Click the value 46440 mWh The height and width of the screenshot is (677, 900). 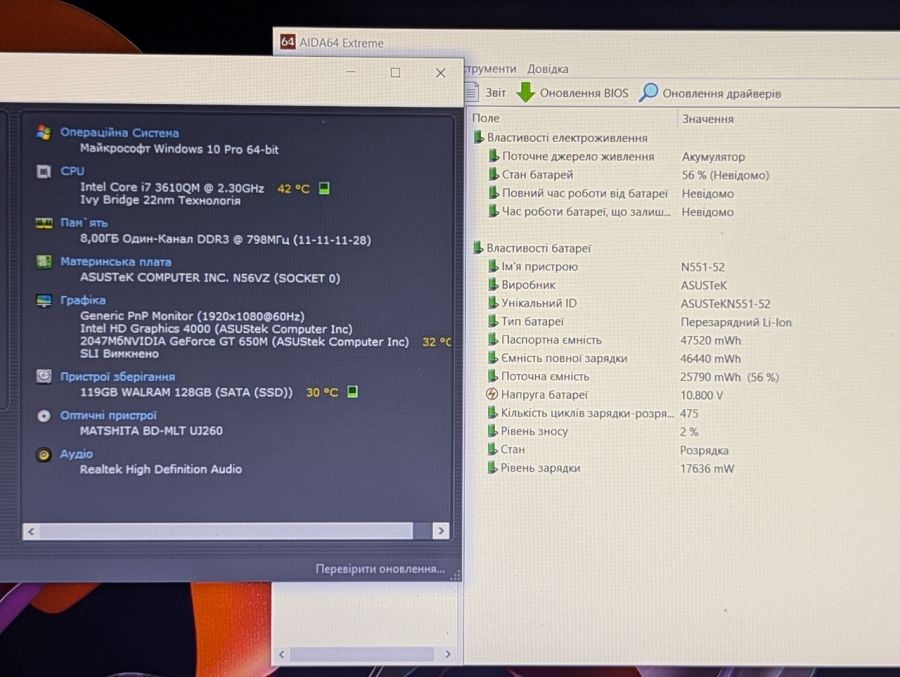click(711, 358)
